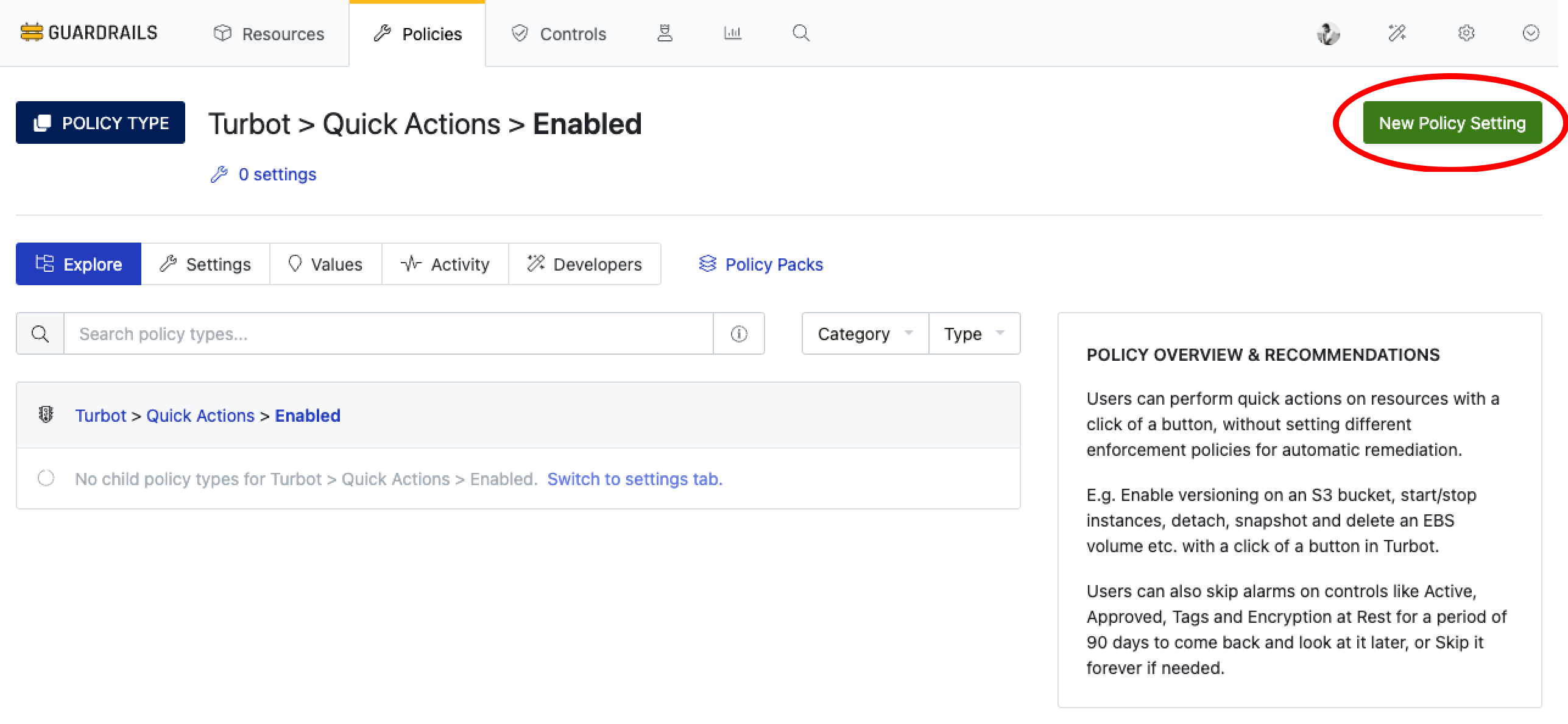1568x724 pixels.
Task: Open the admin users icon in top bar
Action: coord(665,34)
